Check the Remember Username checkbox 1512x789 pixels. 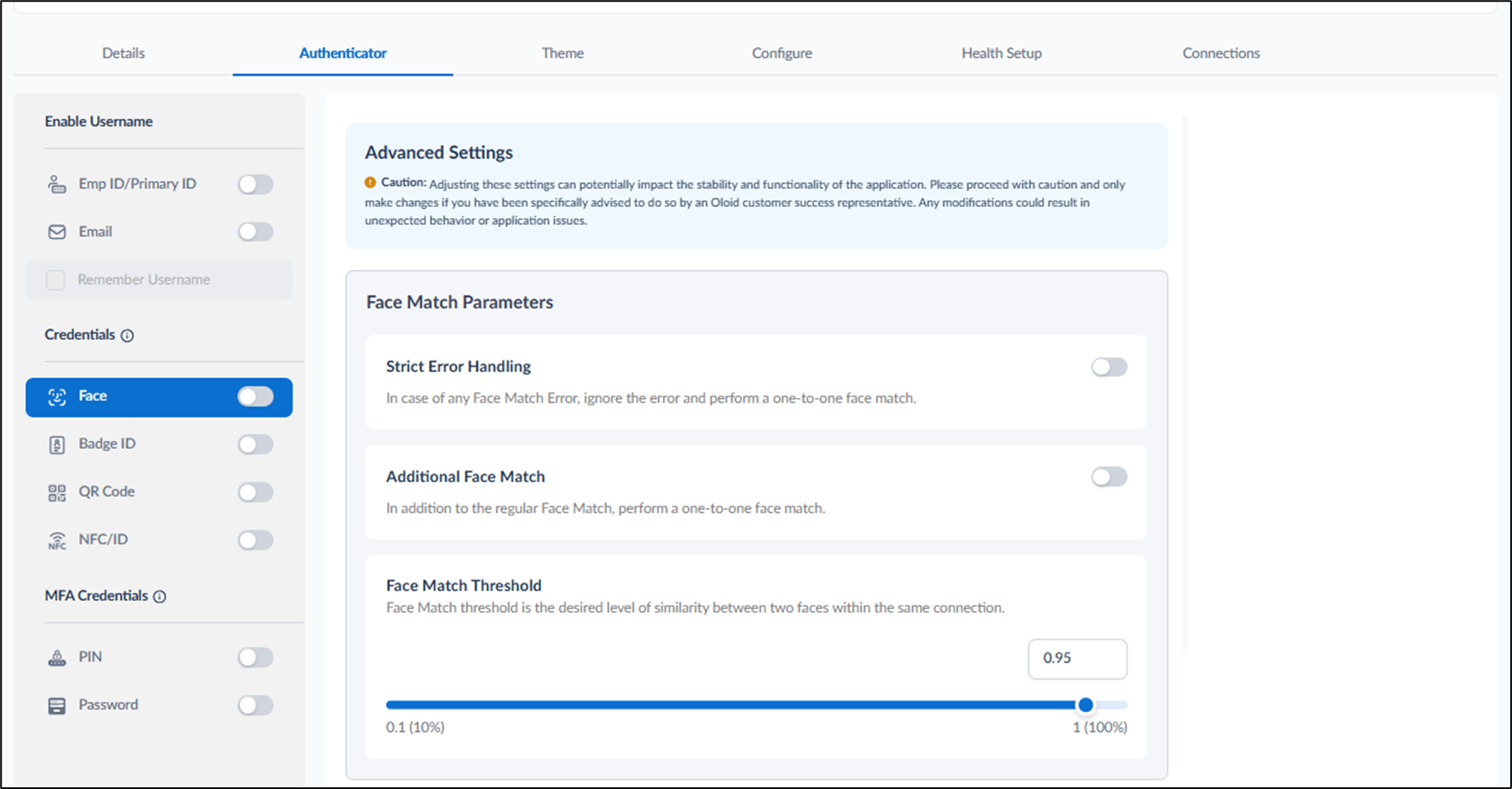[56, 280]
